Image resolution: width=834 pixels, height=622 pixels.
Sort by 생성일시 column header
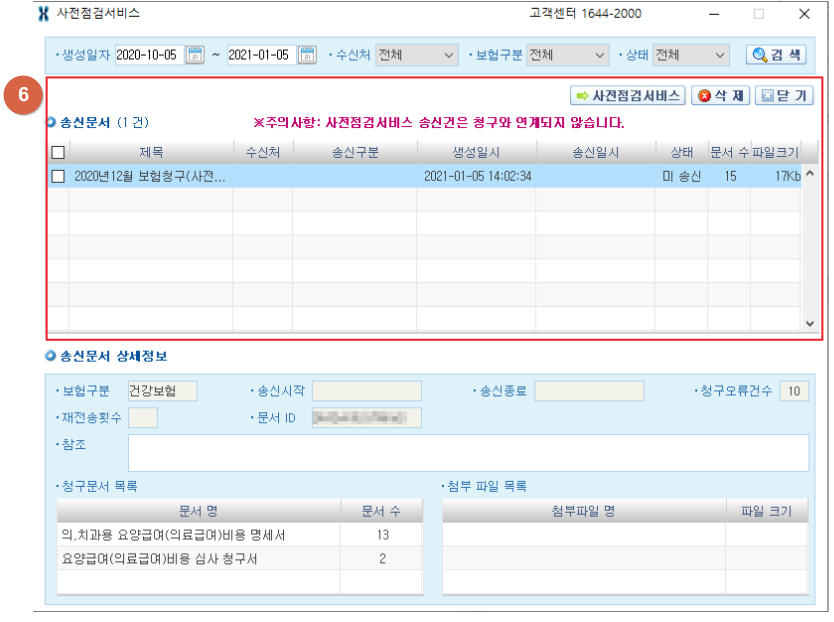click(x=476, y=152)
